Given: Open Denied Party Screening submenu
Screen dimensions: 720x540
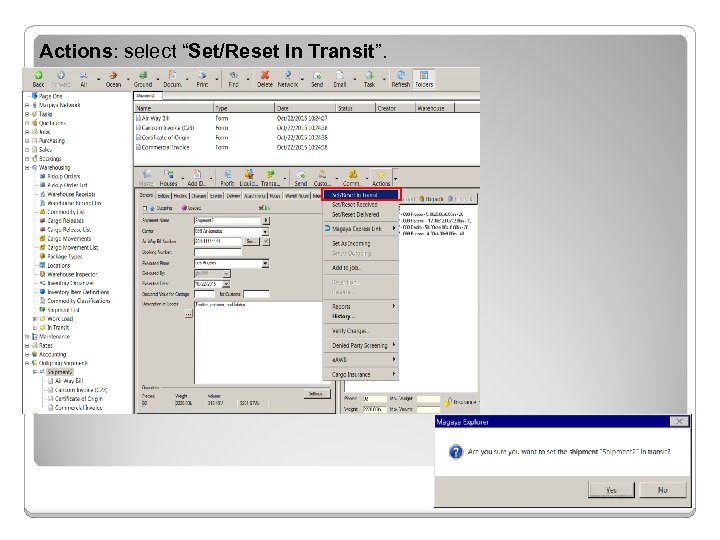Looking at the screenshot, I should tap(360, 345).
